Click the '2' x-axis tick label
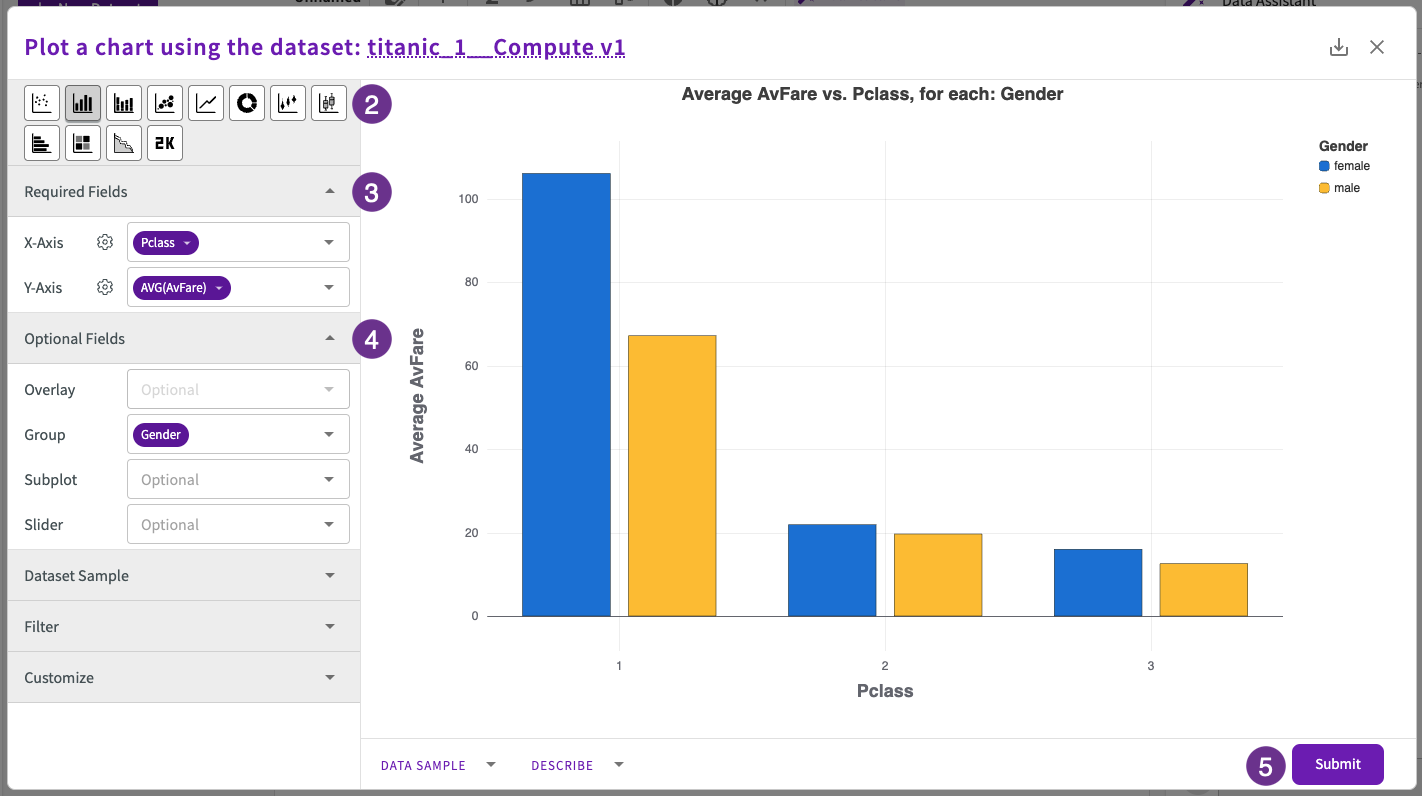The width and height of the screenshot is (1422, 796). (885, 665)
